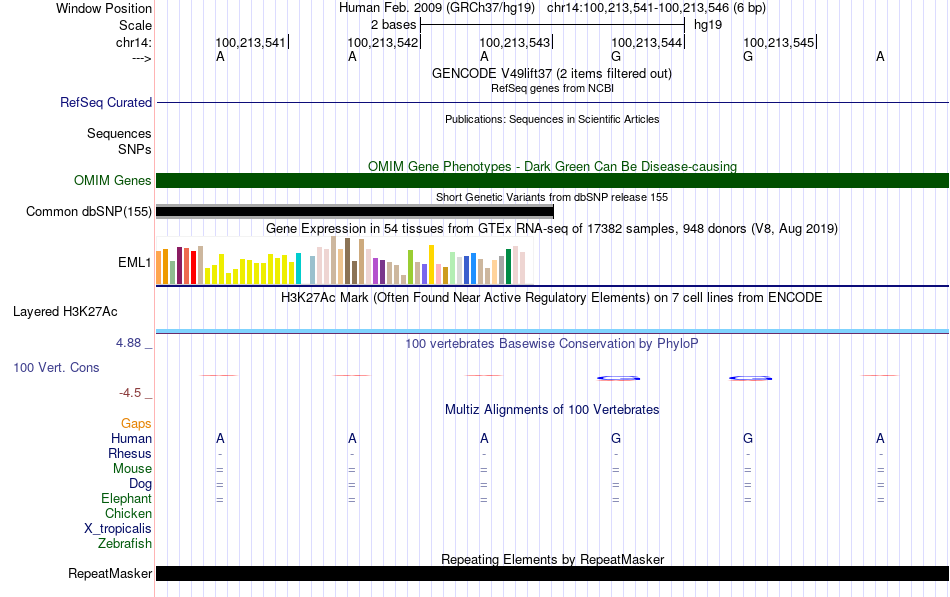Click the black RepeatMasker repeat element bar
The height and width of the screenshot is (597, 950).
click(x=552, y=573)
